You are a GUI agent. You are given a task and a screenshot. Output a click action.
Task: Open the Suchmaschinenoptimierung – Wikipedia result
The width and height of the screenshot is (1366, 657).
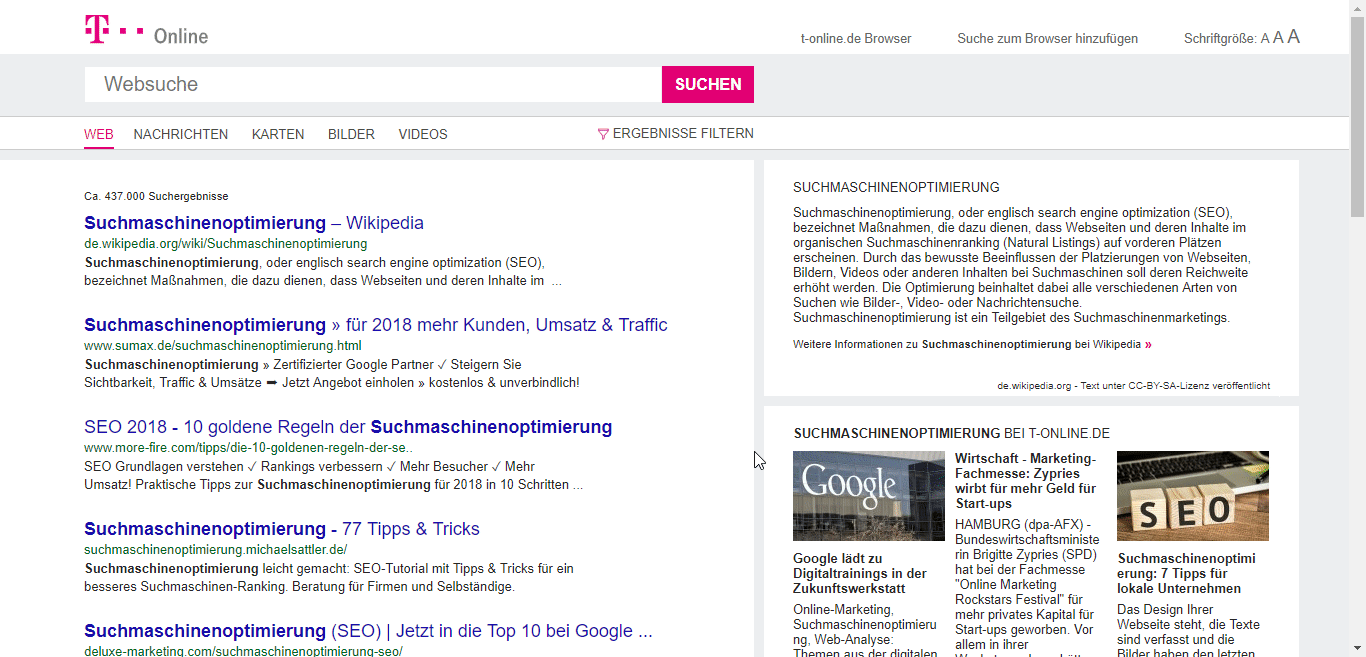[x=254, y=223]
